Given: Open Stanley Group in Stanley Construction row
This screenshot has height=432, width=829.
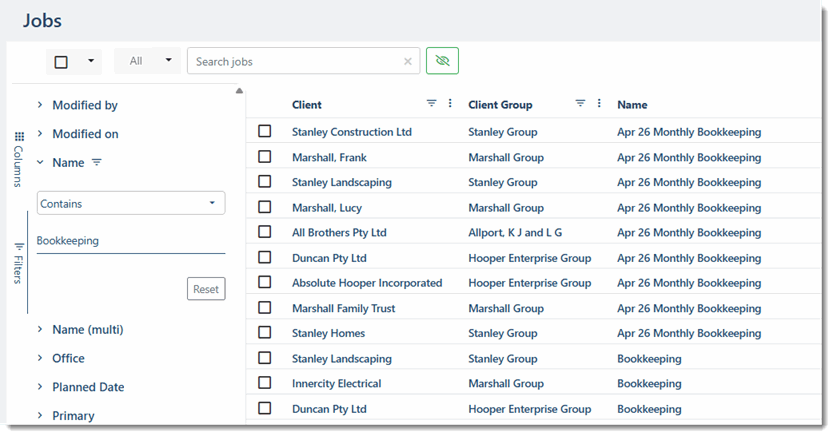Looking at the screenshot, I should click(x=502, y=132).
